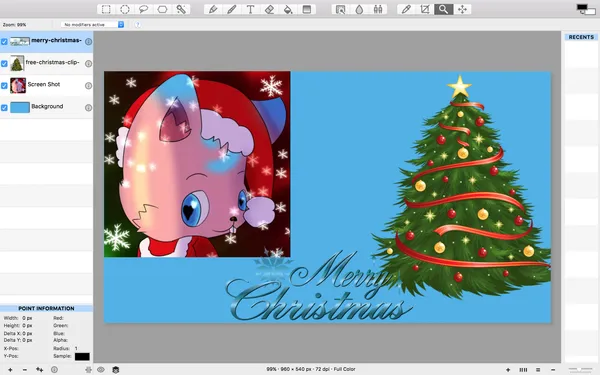Viewport: 600px width, 375px height.
Task: Select the pencil tool
Action: 213,9
